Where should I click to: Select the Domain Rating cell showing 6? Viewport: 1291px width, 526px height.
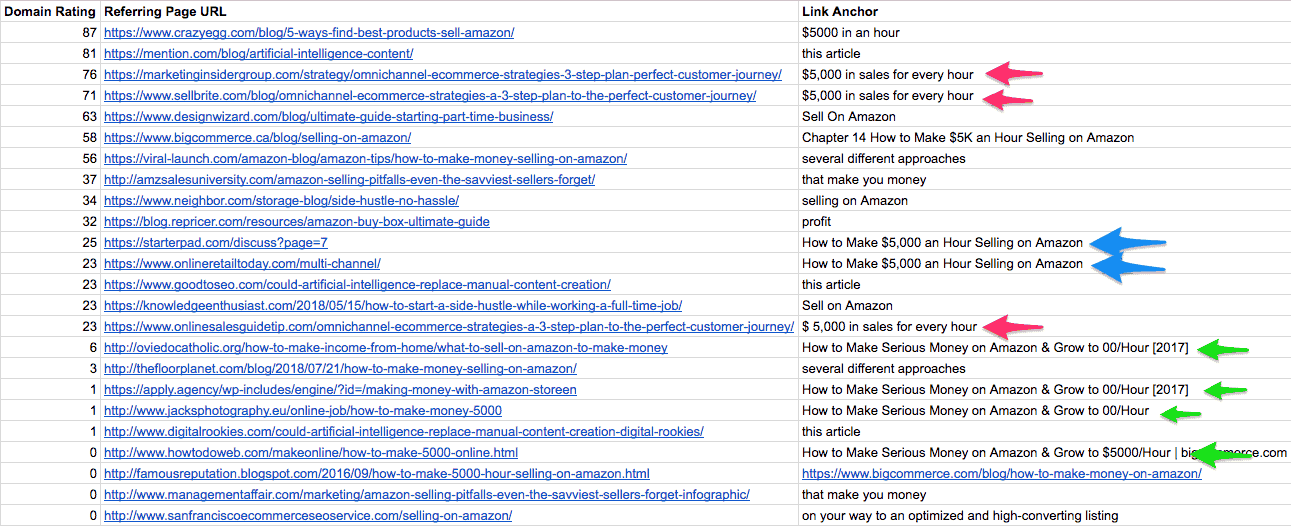(49, 347)
